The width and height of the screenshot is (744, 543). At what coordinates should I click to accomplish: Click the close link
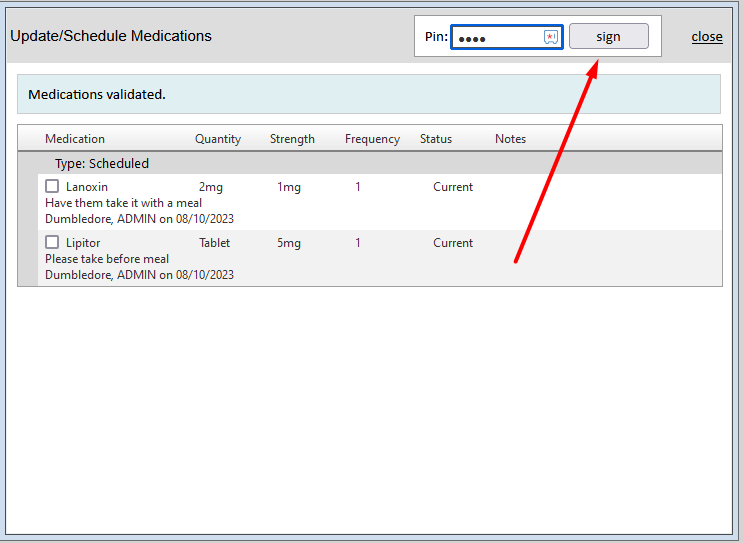pos(707,37)
